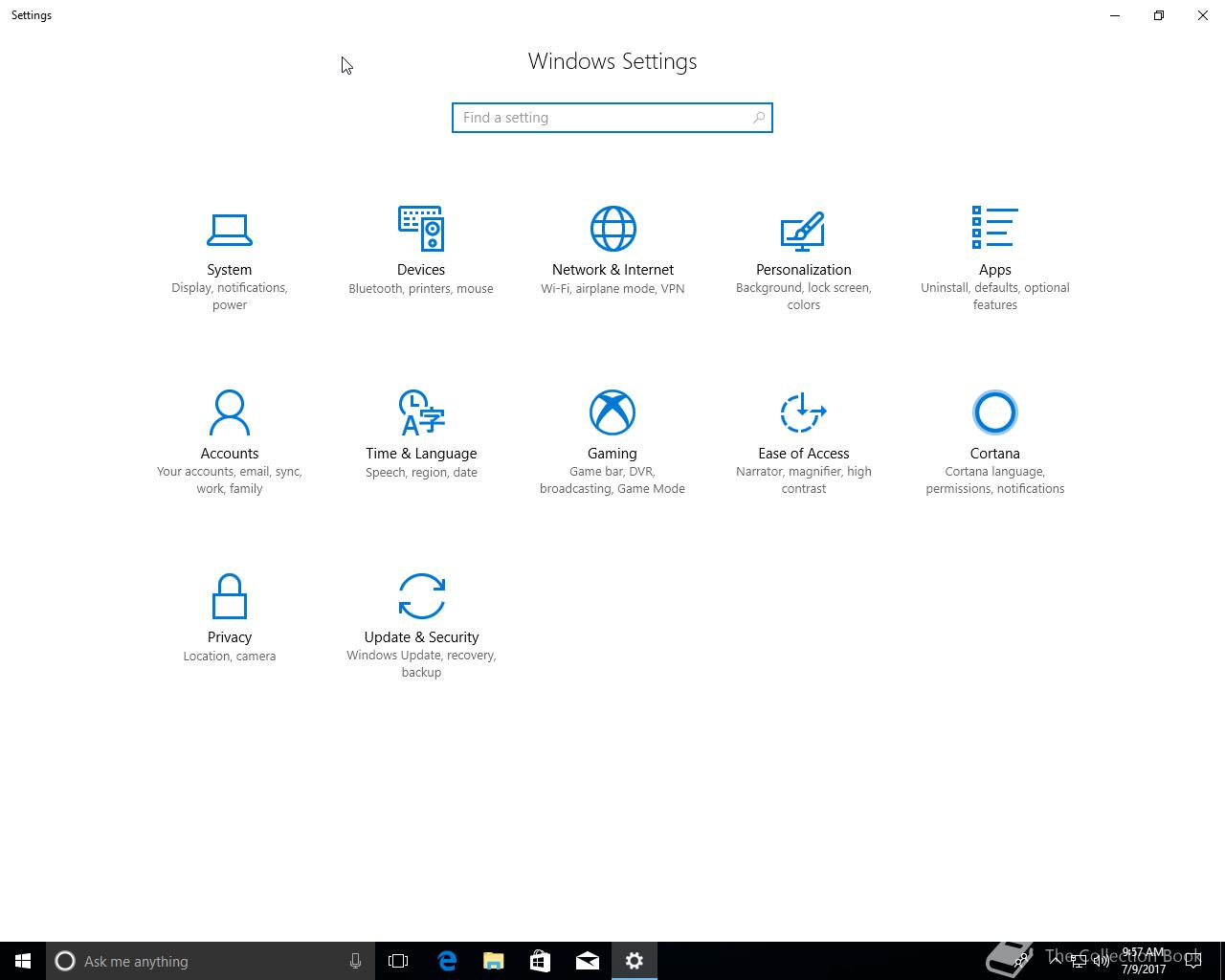Click the Cortana microphone icon
Image resolution: width=1225 pixels, height=980 pixels.
355,961
